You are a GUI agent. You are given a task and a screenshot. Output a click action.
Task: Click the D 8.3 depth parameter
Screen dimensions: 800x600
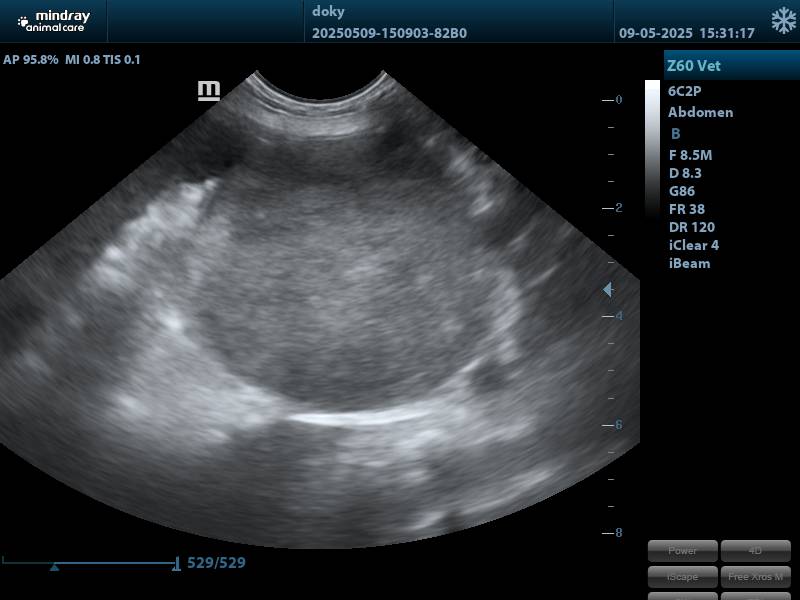tap(685, 173)
